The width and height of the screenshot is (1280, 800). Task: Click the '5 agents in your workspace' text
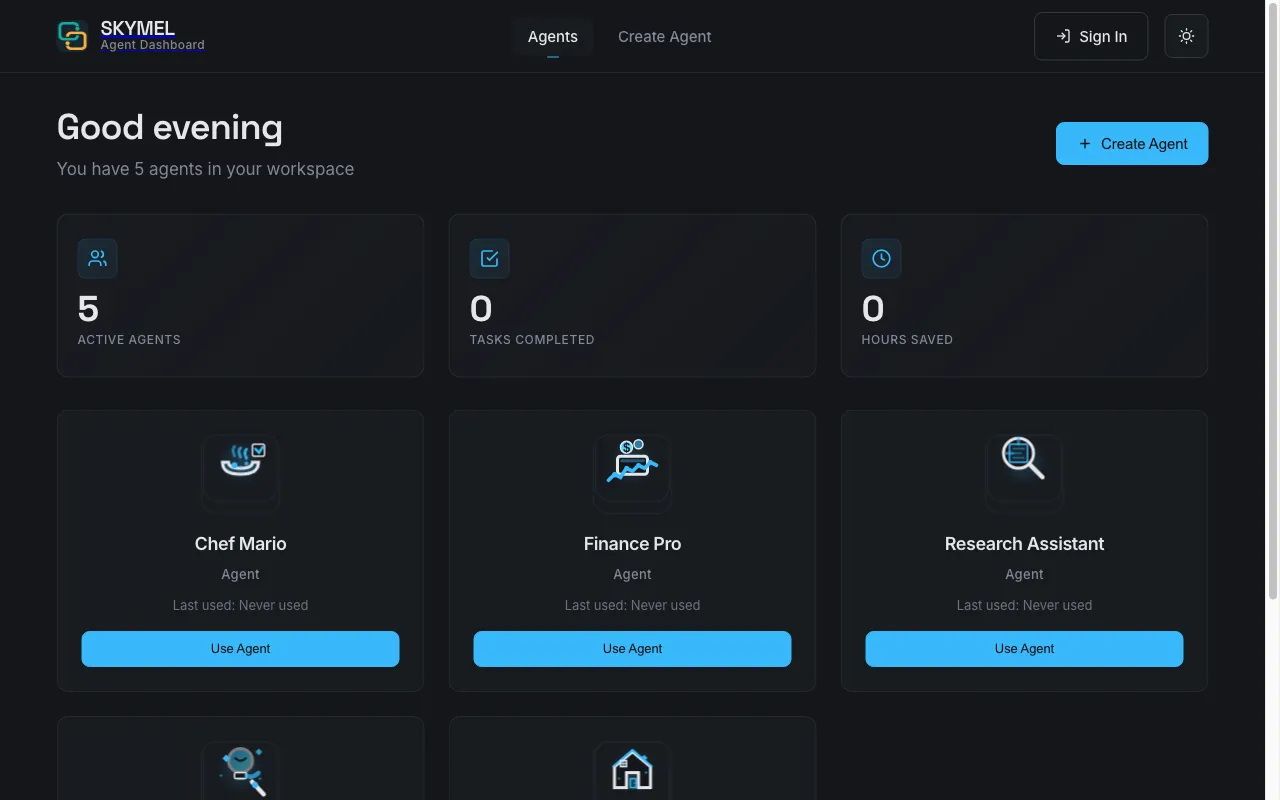(244, 169)
